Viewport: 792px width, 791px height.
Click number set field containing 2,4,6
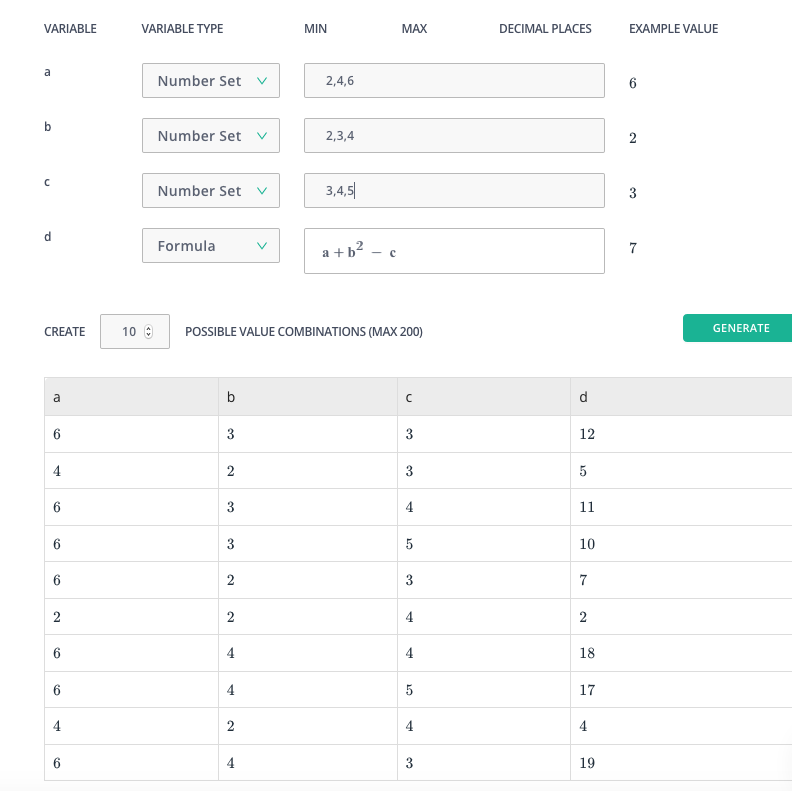[x=454, y=80]
